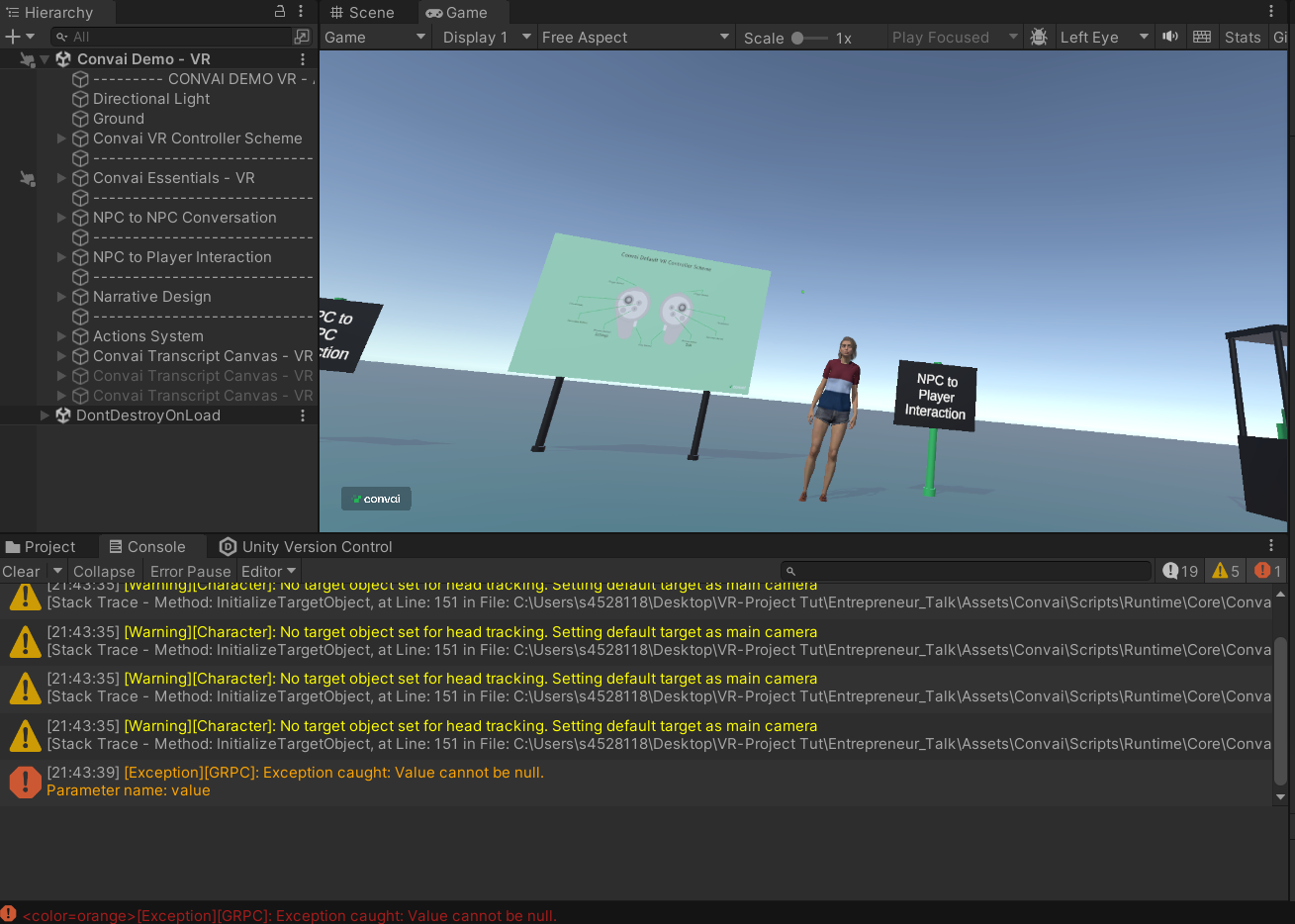The width and height of the screenshot is (1295, 924).
Task: Expand the Narrative Design object
Action: [x=61, y=297]
